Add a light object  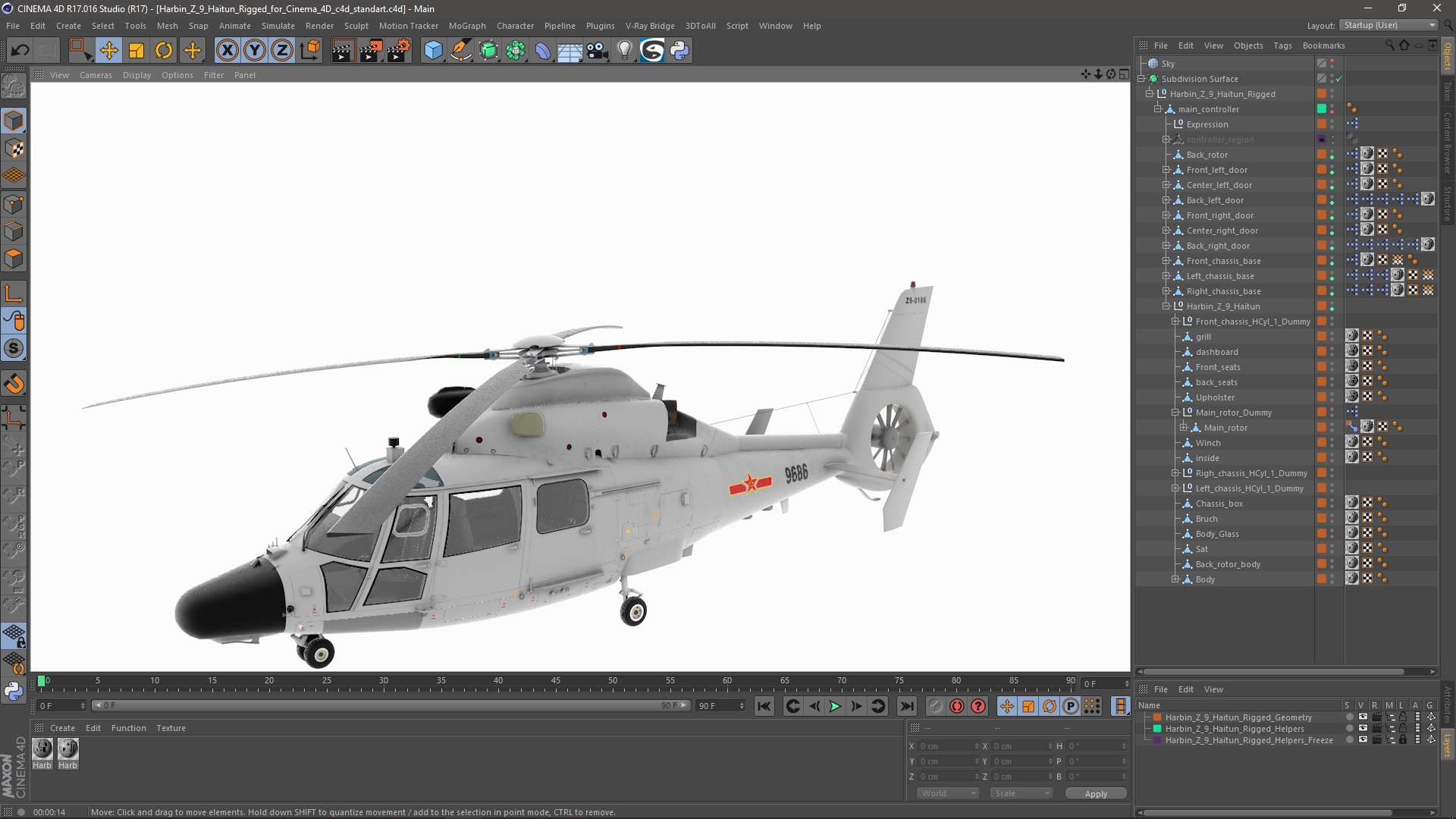coord(624,51)
